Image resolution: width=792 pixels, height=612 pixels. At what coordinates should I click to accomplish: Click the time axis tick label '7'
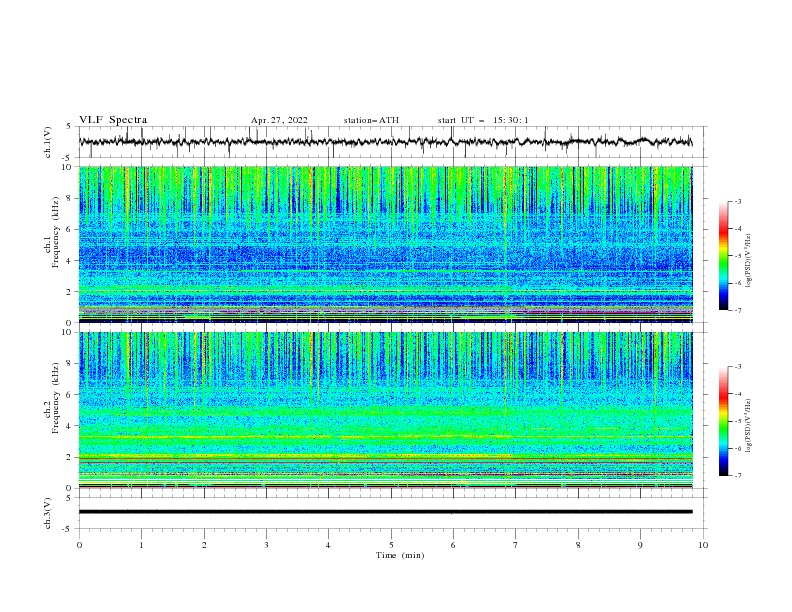click(516, 545)
